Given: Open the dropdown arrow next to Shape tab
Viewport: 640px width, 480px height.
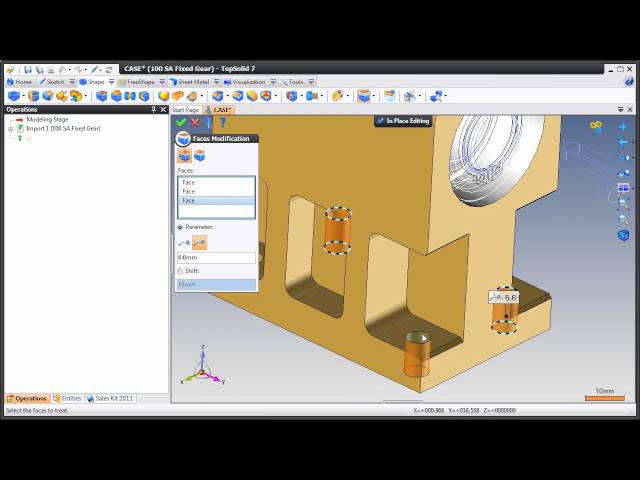Looking at the screenshot, I should 109,82.
